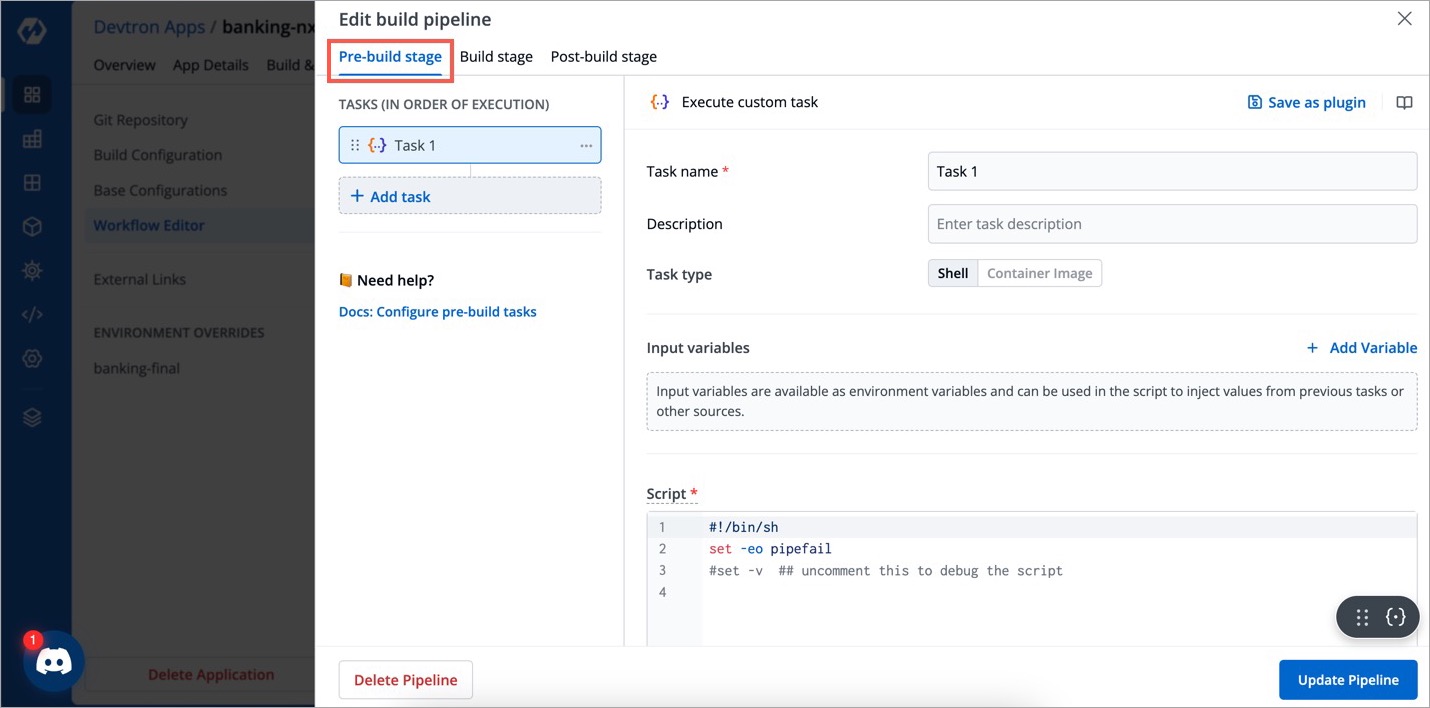The image size is (1430, 708).
Task: Click the Delete Pipeline button
Action: (x=405, y=680)
